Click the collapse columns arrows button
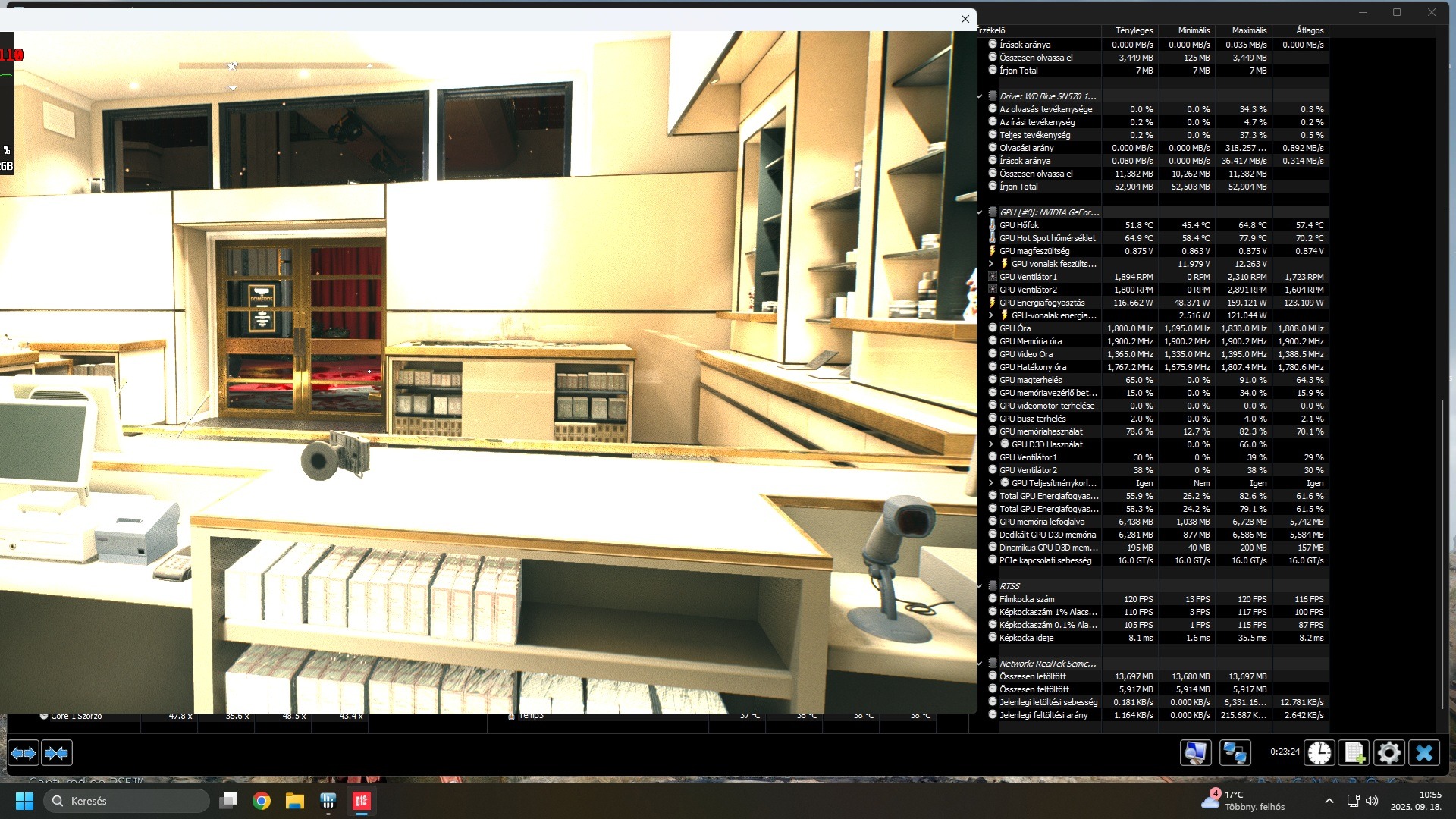Viewport: 1456px width, 819px height. point(57,753)
